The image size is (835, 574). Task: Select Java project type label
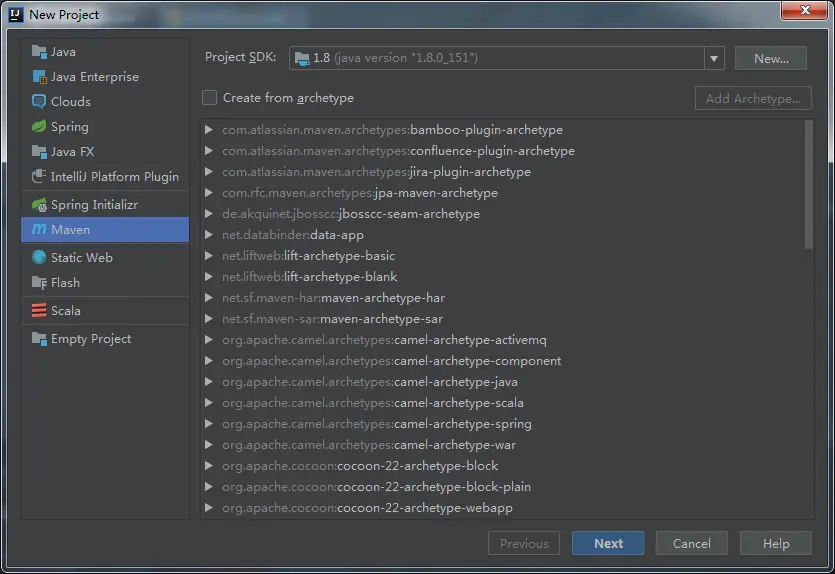63,52
